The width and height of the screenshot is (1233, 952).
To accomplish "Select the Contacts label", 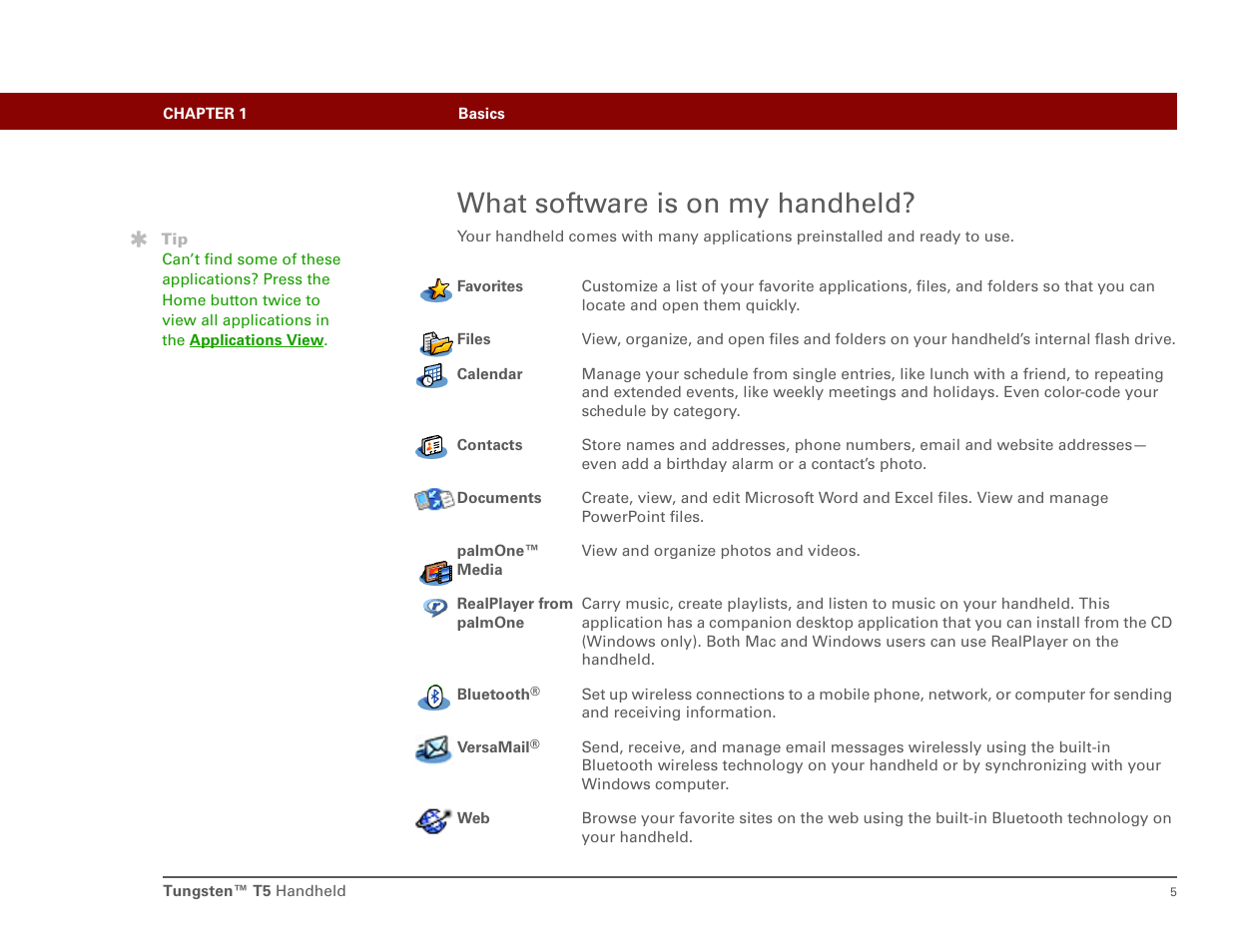I will [x=490, y=445].
